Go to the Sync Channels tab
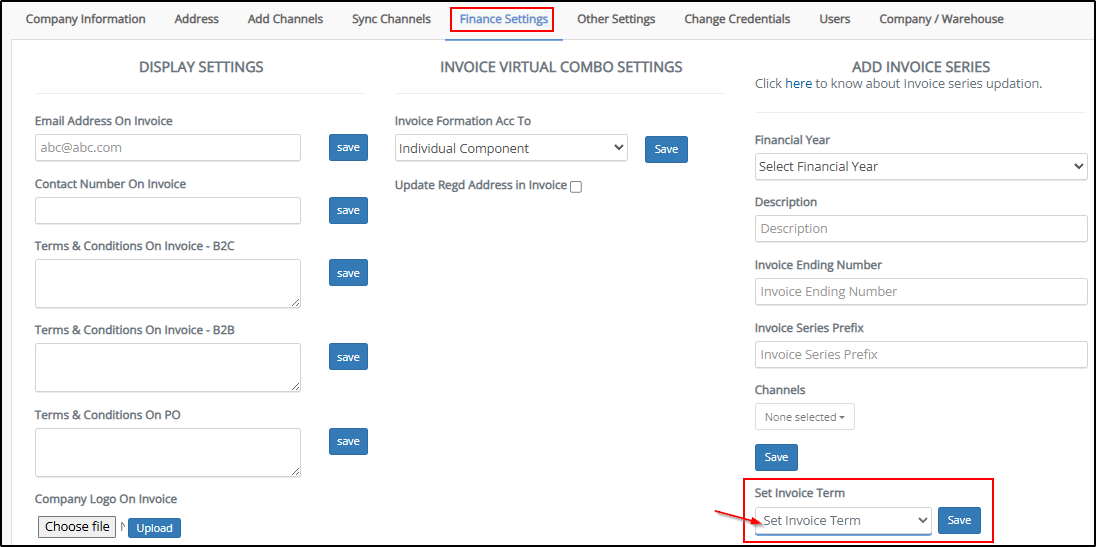 pos(391,19)
